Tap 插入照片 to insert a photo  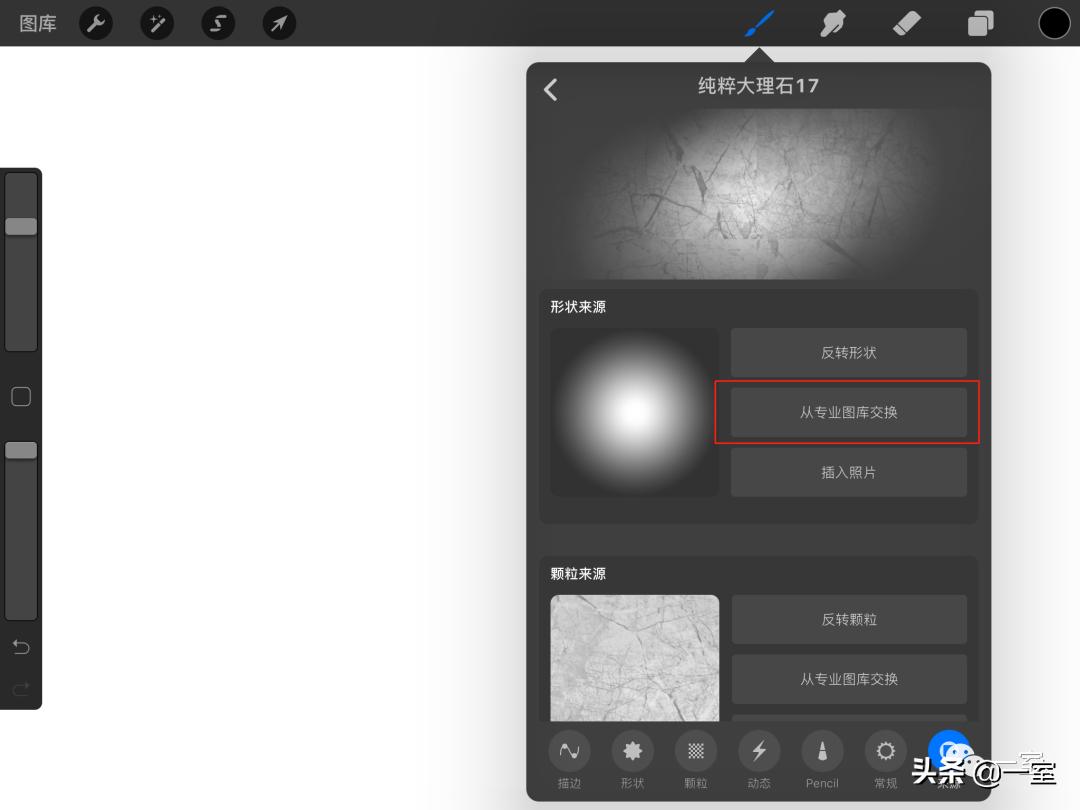click(x=848, y=471)
